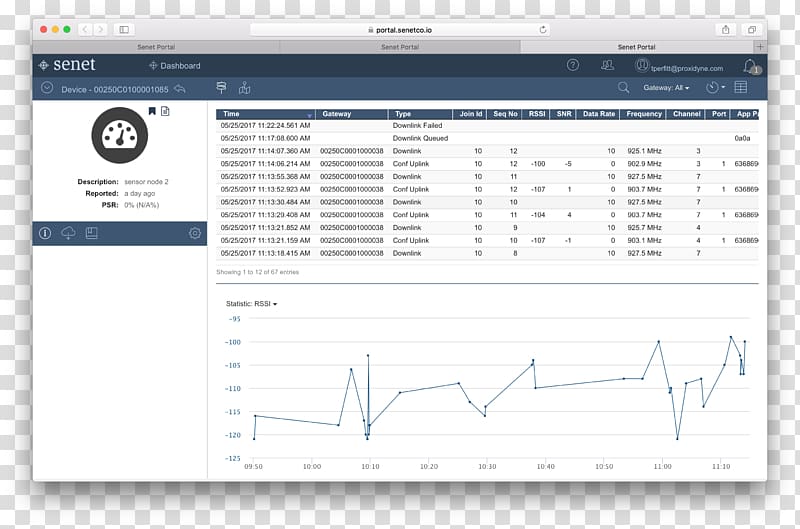Click the back arrows beside device ID
The height and width of the screenshot is (529, 800).
pos(180,89)
